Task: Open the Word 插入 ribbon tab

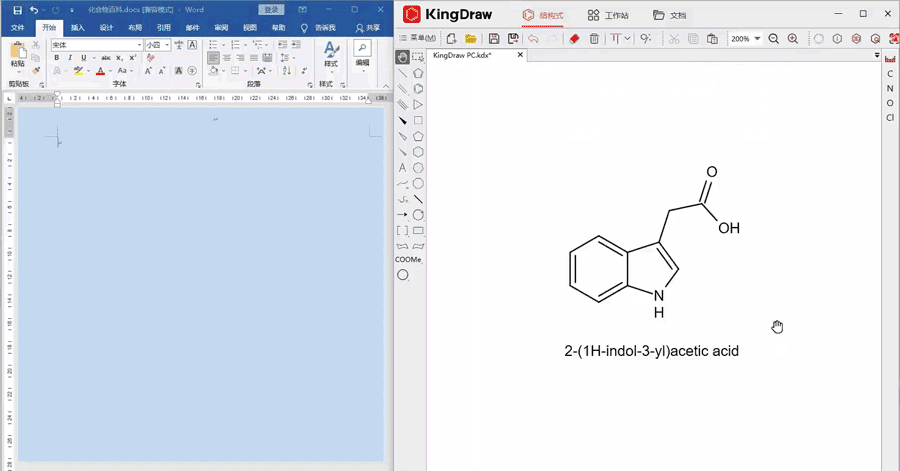Action: coord(77,28)
